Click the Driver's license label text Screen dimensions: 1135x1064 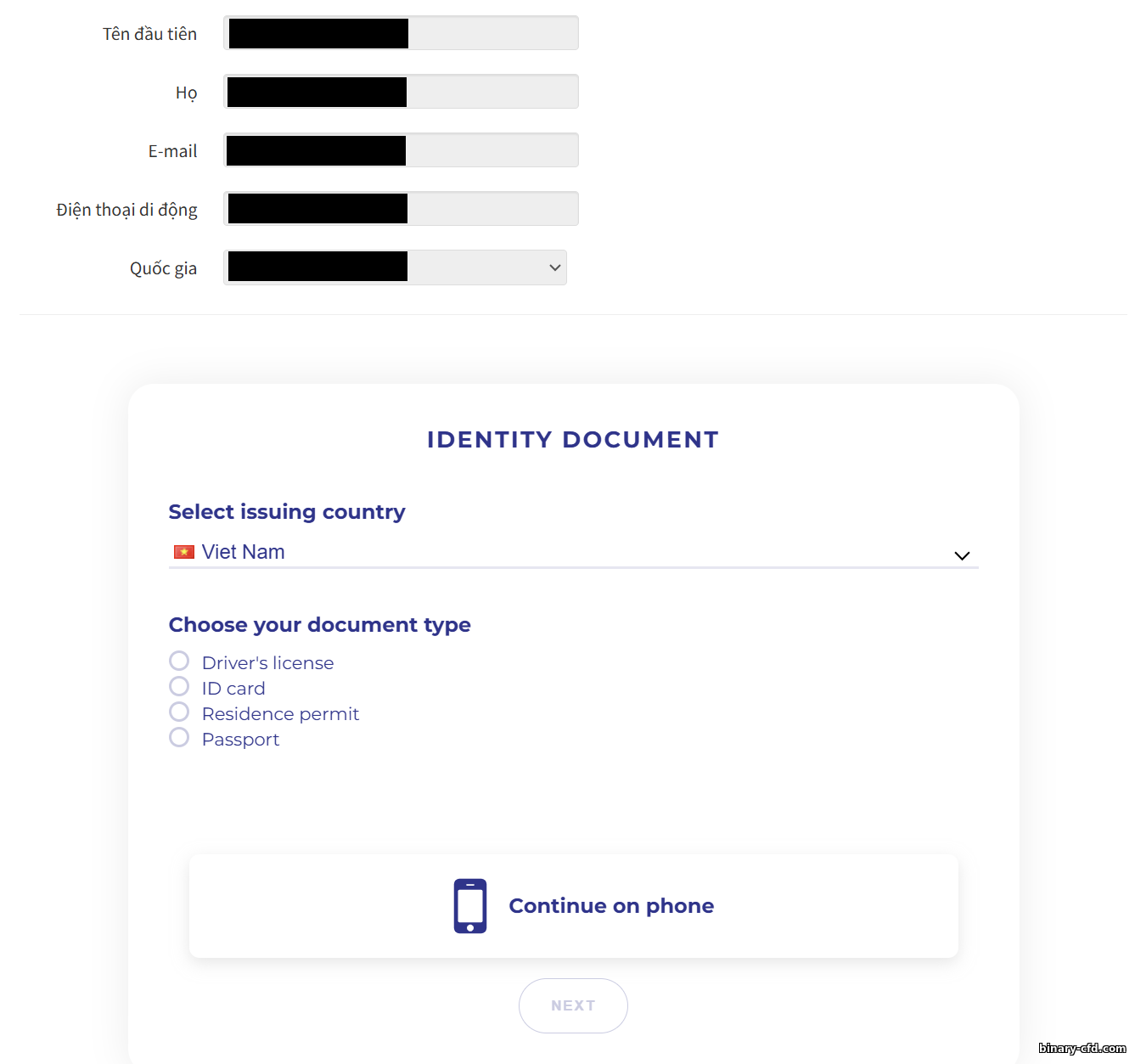[x=267, y=663]
